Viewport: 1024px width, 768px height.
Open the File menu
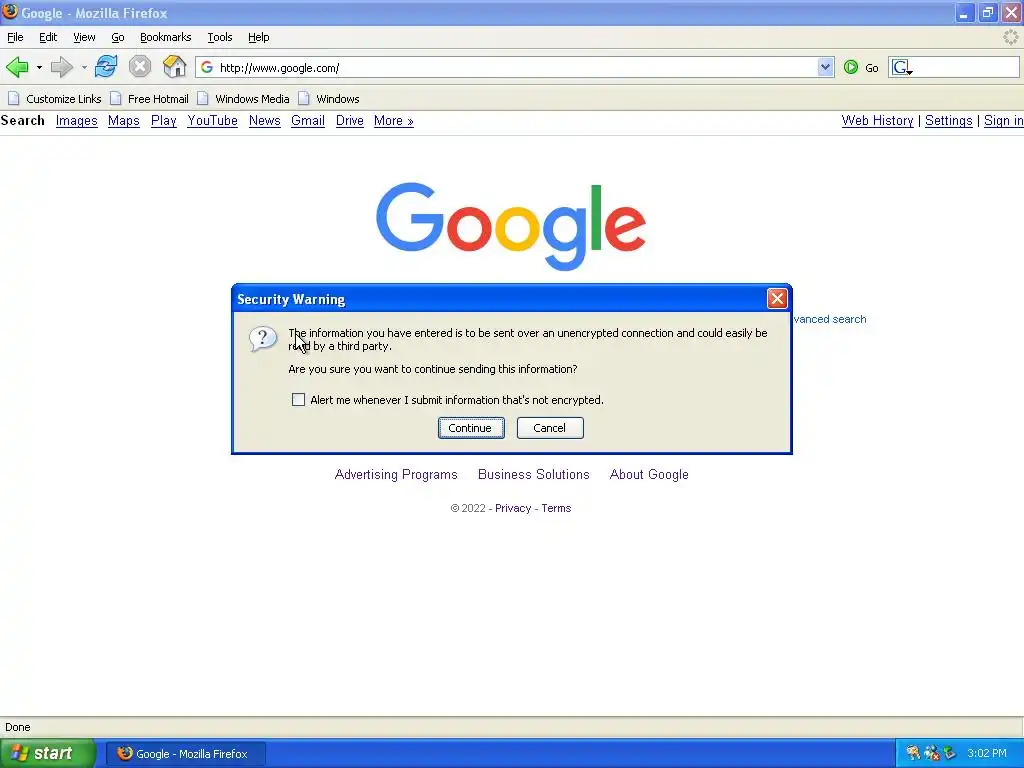click(x=15, y=37)
